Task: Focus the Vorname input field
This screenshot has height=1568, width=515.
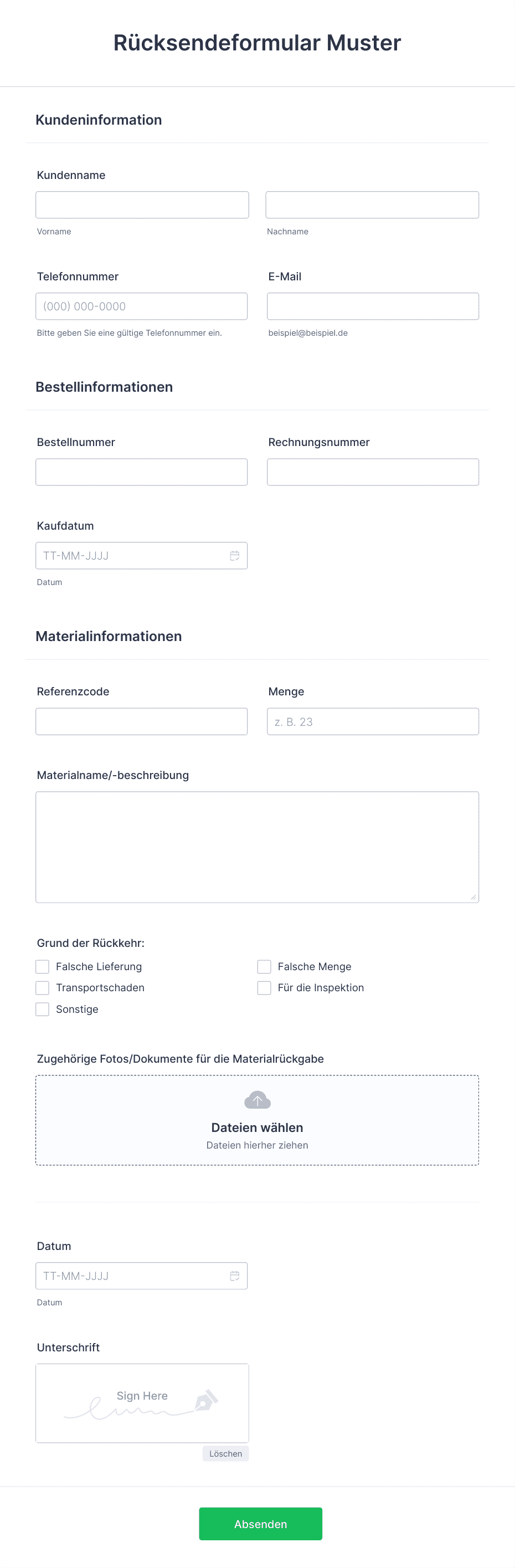Action: coord(142,205)
